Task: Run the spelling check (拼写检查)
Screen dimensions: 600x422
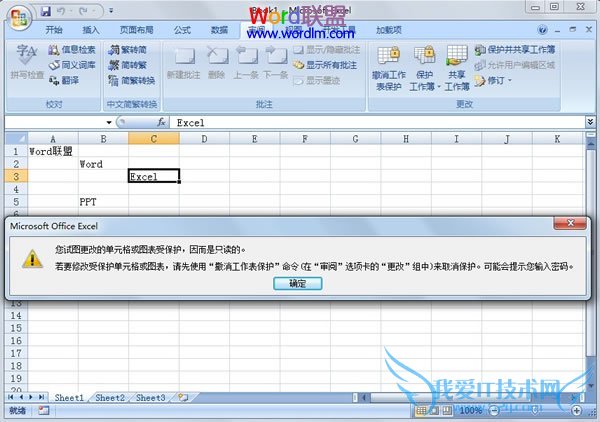Action: pyautogui.click(x=26, y=62)
